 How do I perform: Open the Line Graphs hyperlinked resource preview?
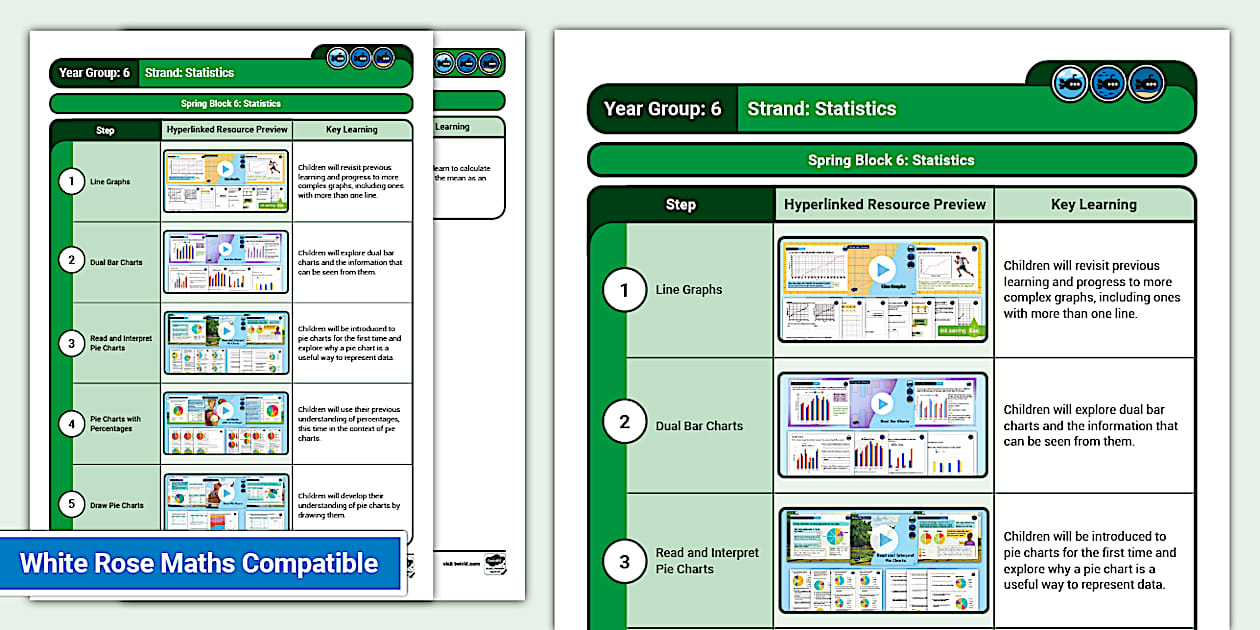point(882,290)
